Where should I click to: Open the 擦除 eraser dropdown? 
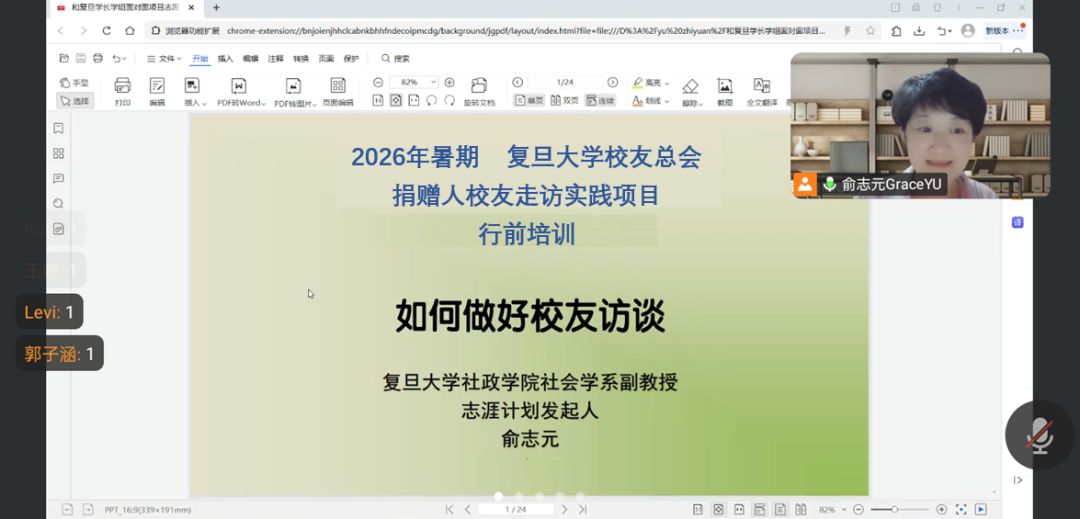click(x=692, y=92)
